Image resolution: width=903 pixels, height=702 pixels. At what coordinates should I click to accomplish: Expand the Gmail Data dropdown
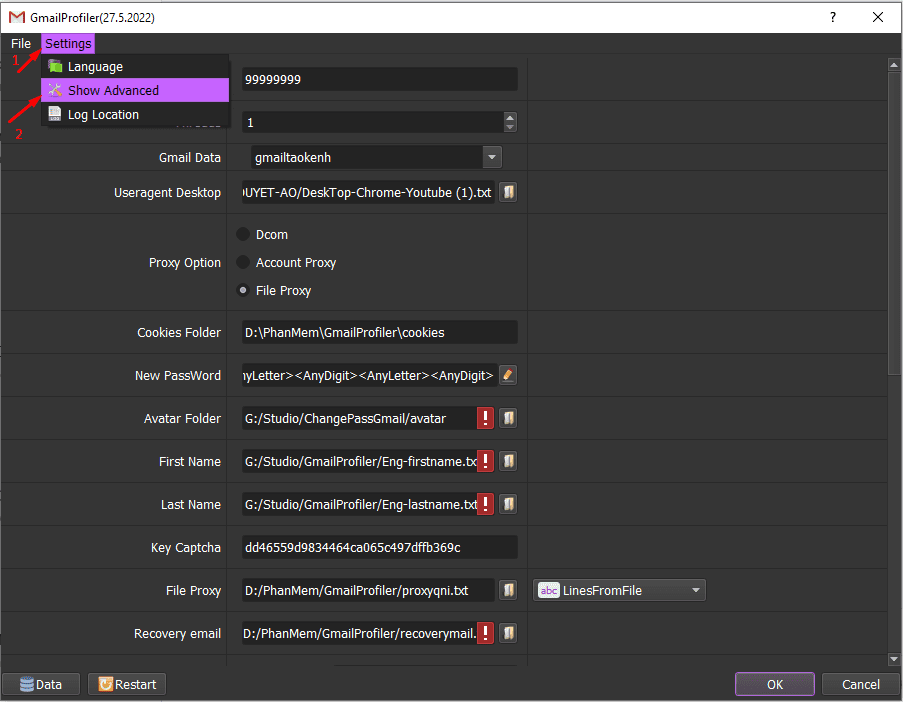(x=492, y=157)
